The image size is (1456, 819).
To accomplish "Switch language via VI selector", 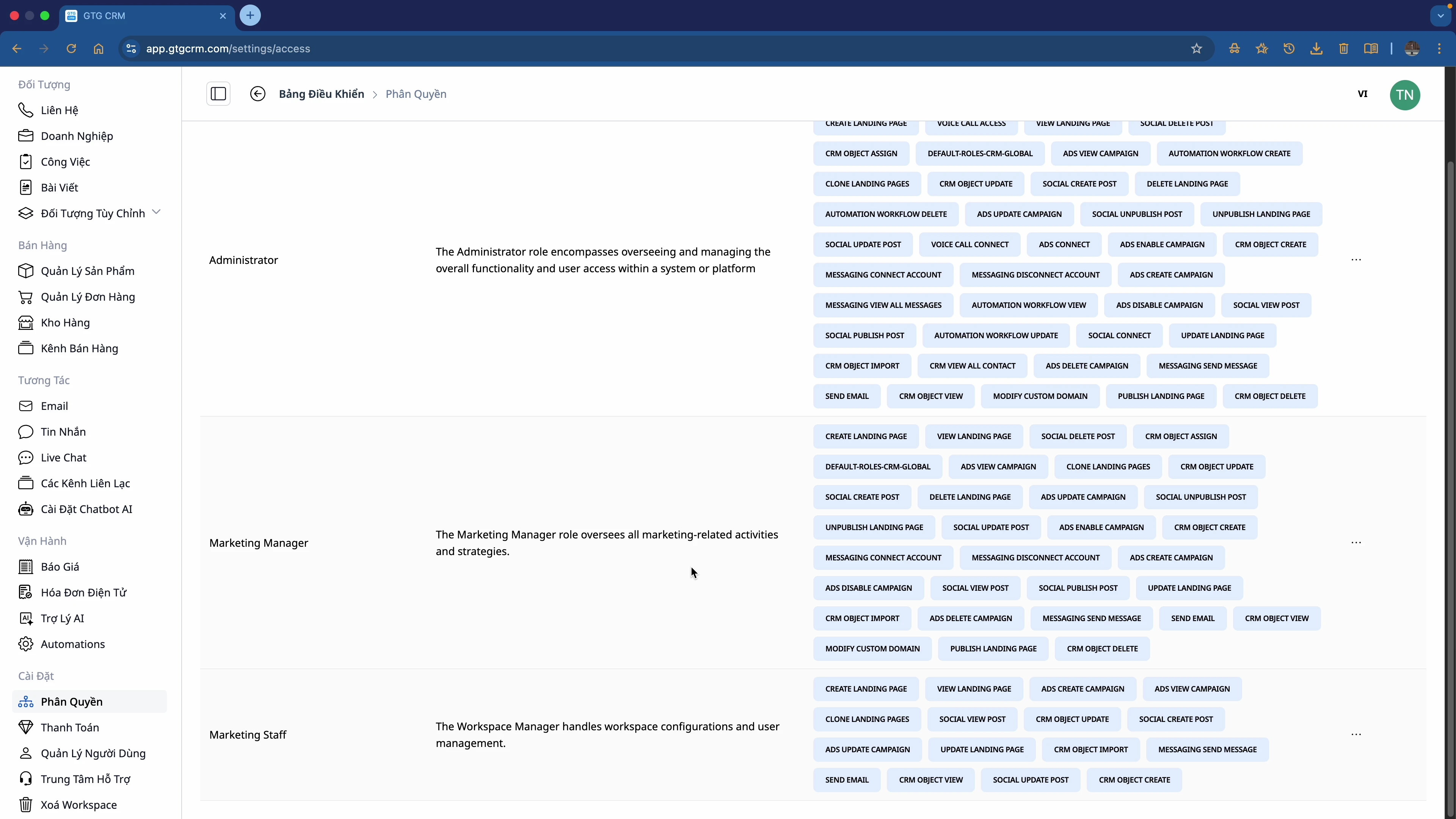I will pos(1362,94).
